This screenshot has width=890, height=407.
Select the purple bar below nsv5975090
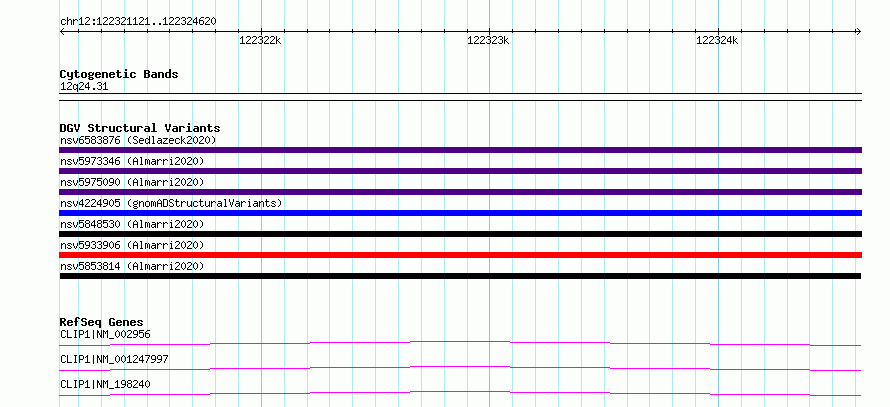[x=460, y=192]
